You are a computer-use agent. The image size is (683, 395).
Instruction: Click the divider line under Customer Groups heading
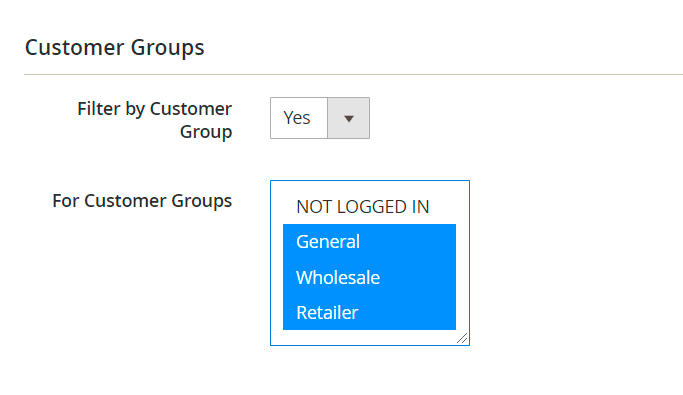353,74
